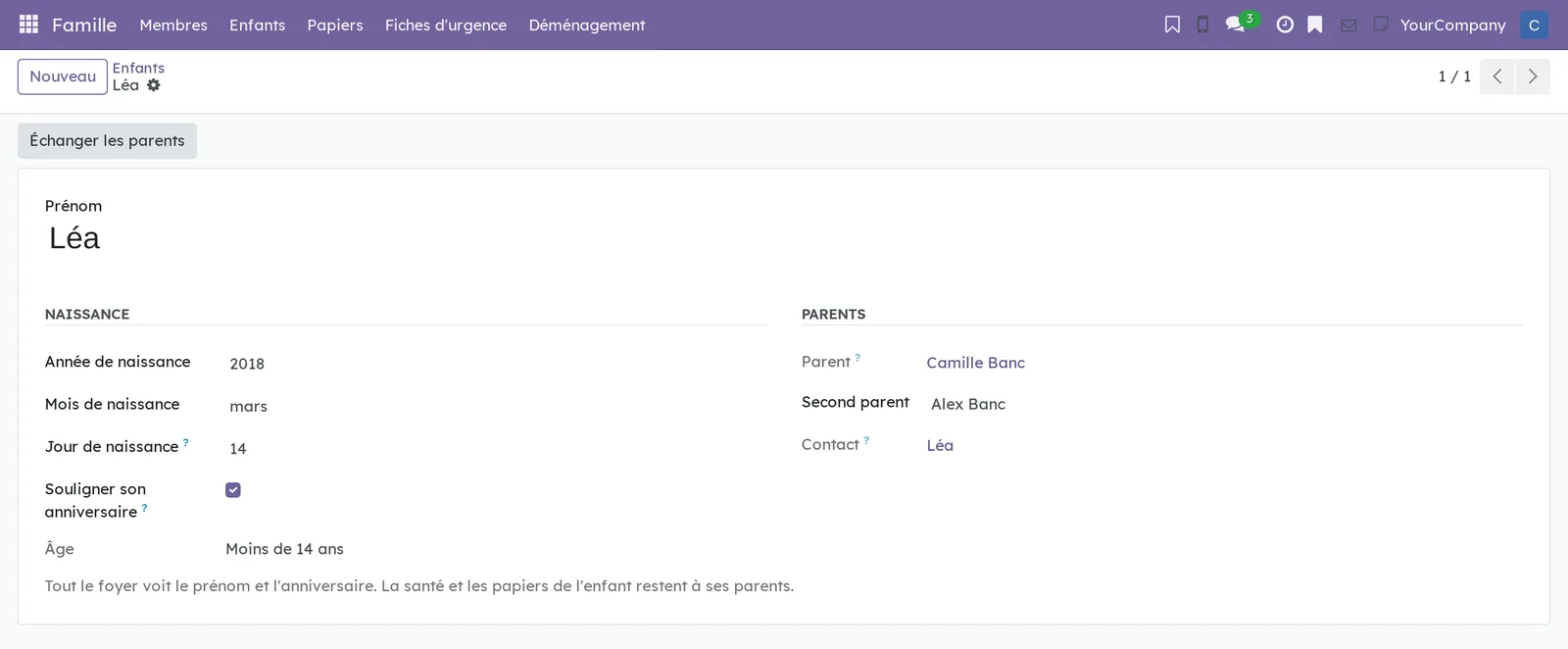1568x649 pixels.
Task: Edit Jour de naissance field 14
Action: pyautogui.click(x=496, y=448)
